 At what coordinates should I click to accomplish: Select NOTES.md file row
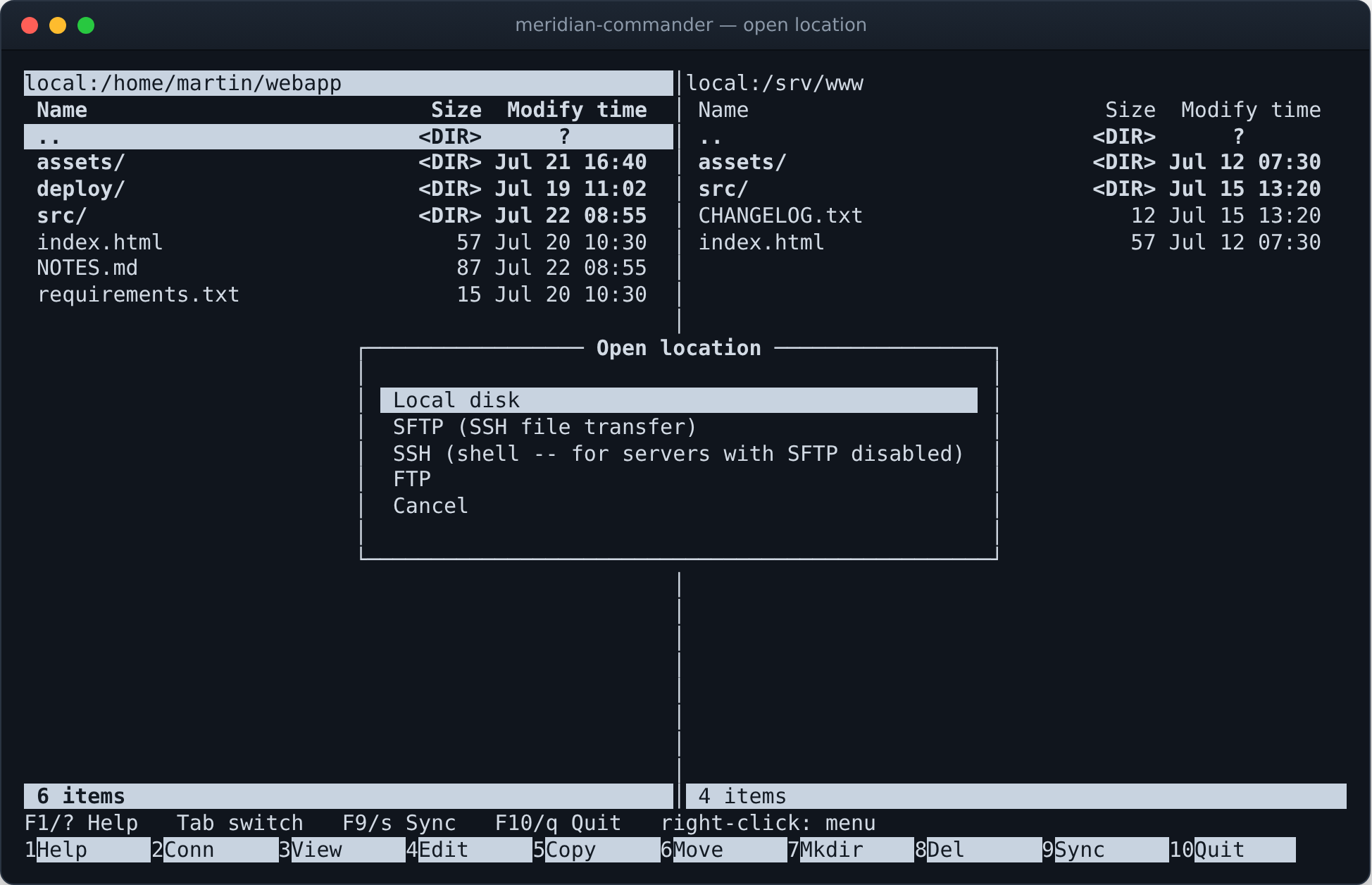click(349, 268)
